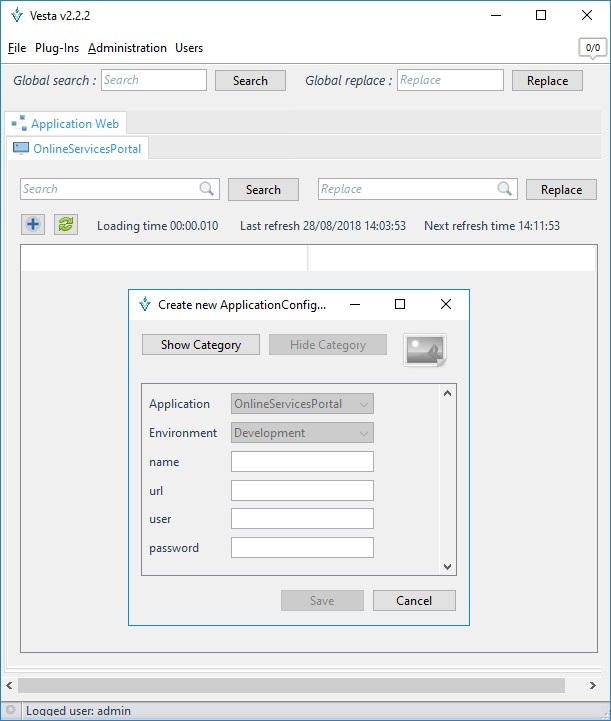The image size is (611, 721).
Task: Focus the name input field
Action: [x=302, y=461]
